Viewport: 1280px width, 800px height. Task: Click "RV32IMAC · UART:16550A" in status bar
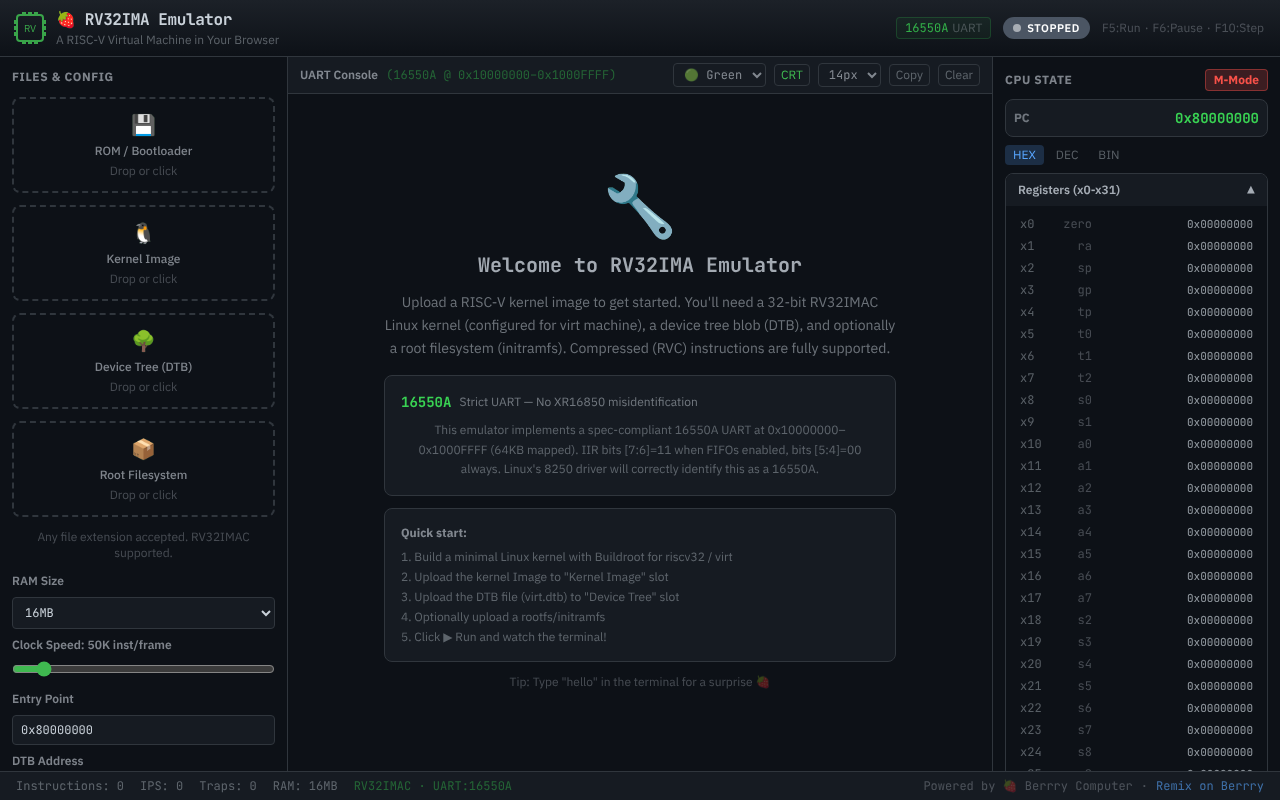[433, 786]
